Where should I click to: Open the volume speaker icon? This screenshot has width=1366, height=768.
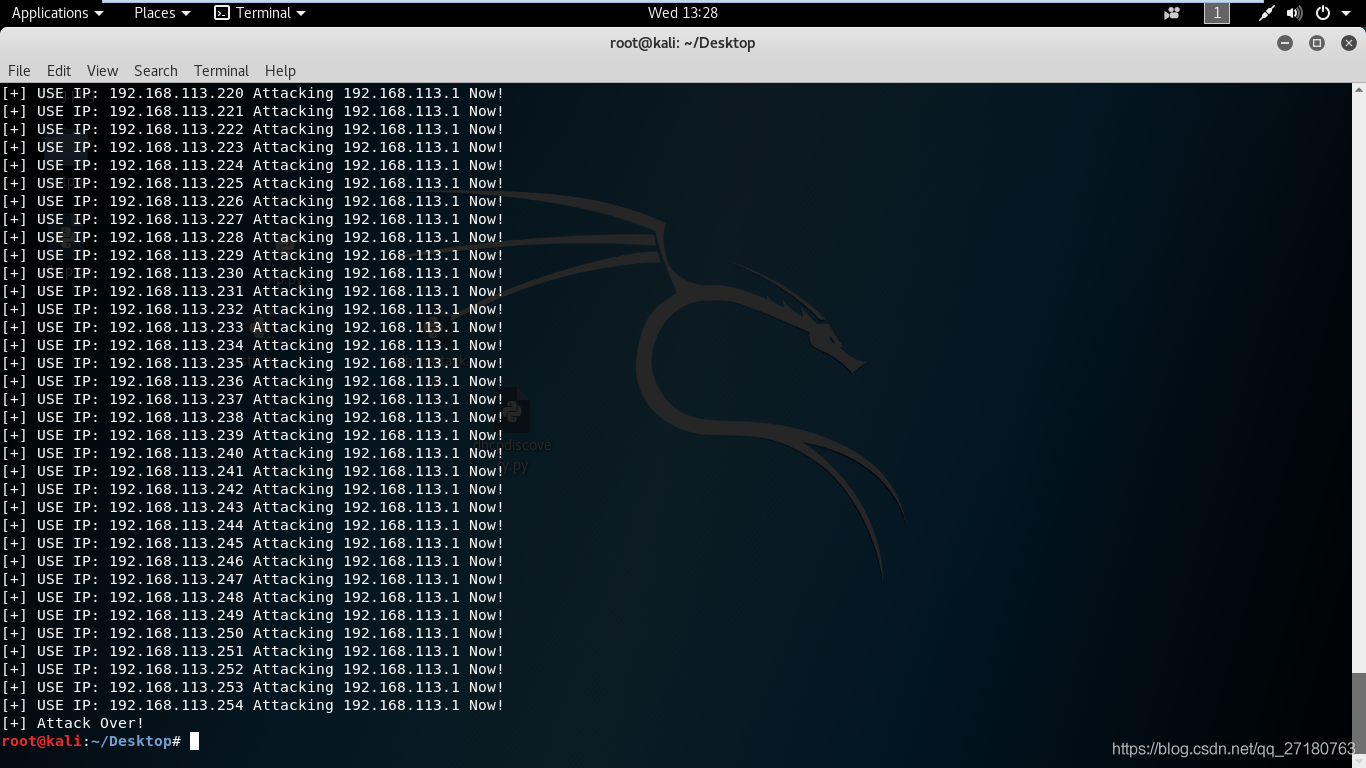tap(1294, 13)
